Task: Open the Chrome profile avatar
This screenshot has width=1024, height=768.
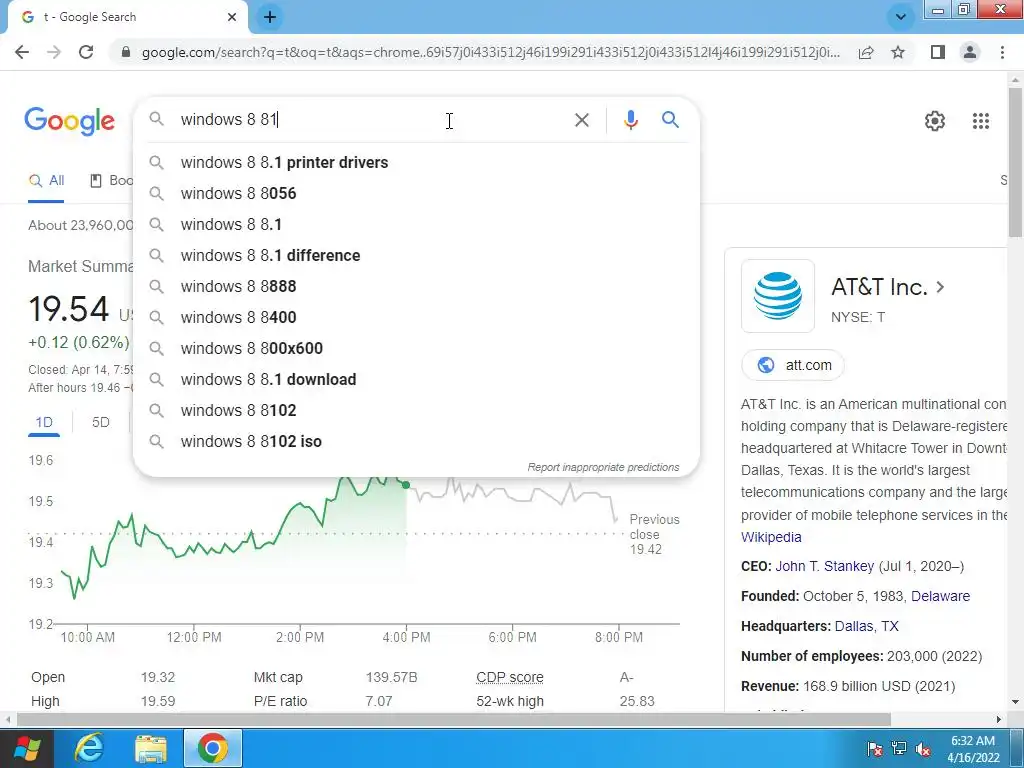Action: click(x=970, y=52)
